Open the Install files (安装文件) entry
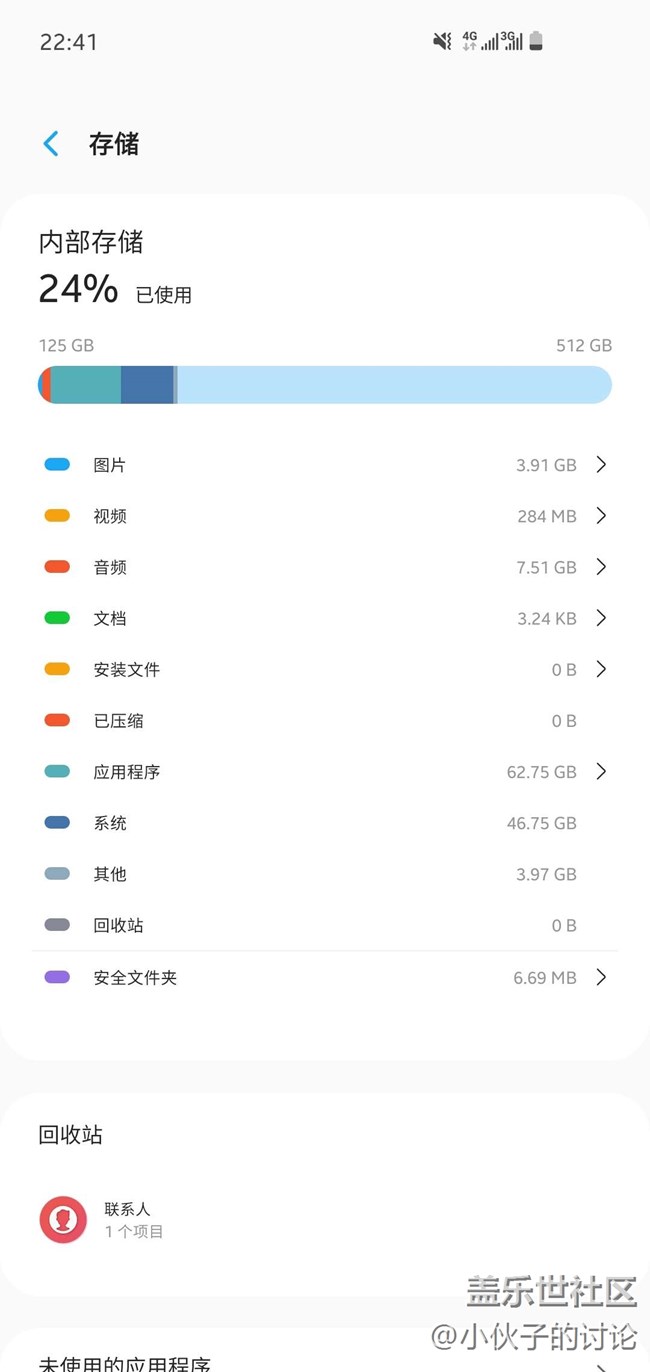The height and width of the screenshot is (1372, 650). [324, 669]
